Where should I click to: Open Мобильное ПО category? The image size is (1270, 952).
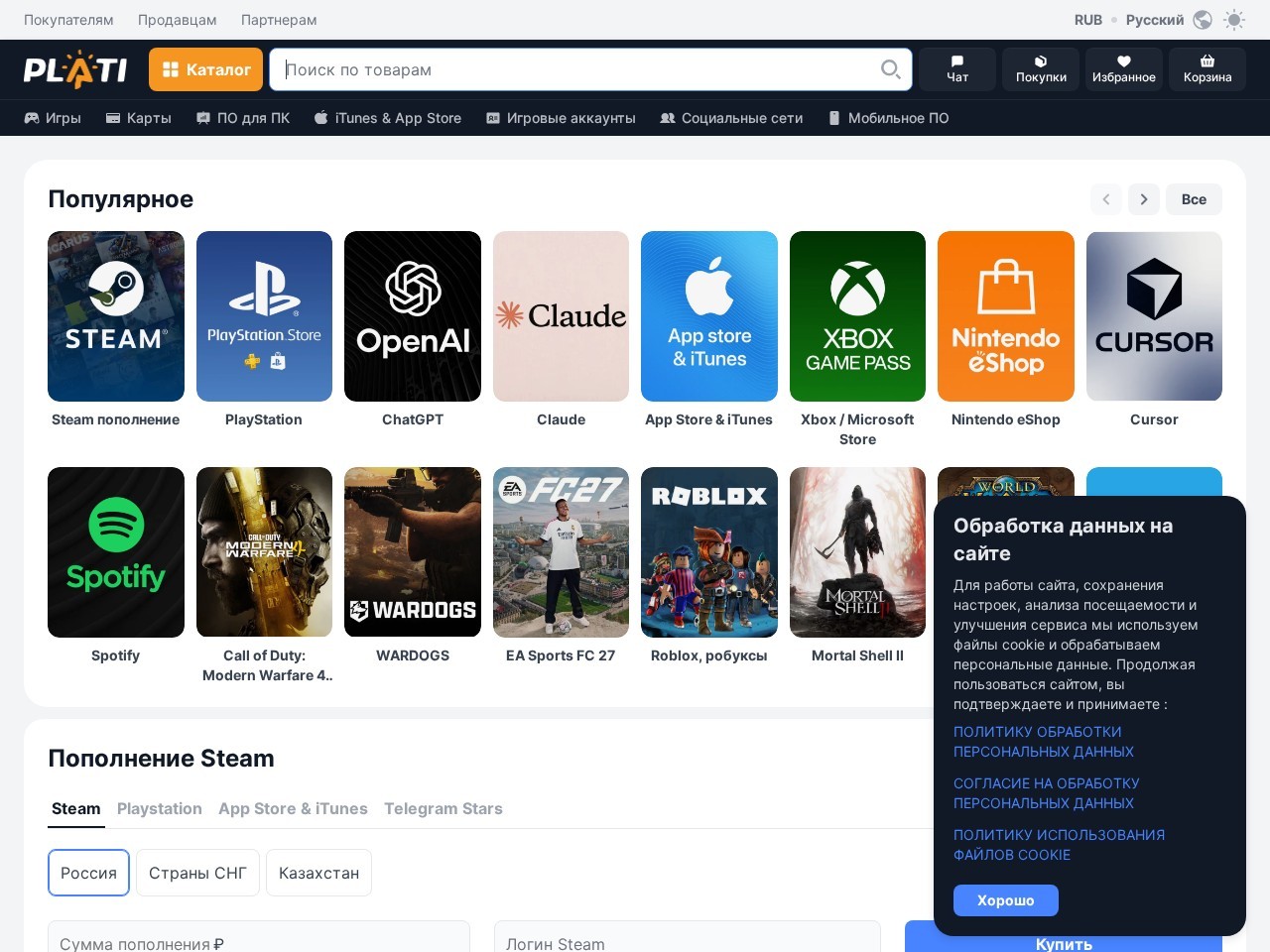pyautogui.click(x=888, y=118)
